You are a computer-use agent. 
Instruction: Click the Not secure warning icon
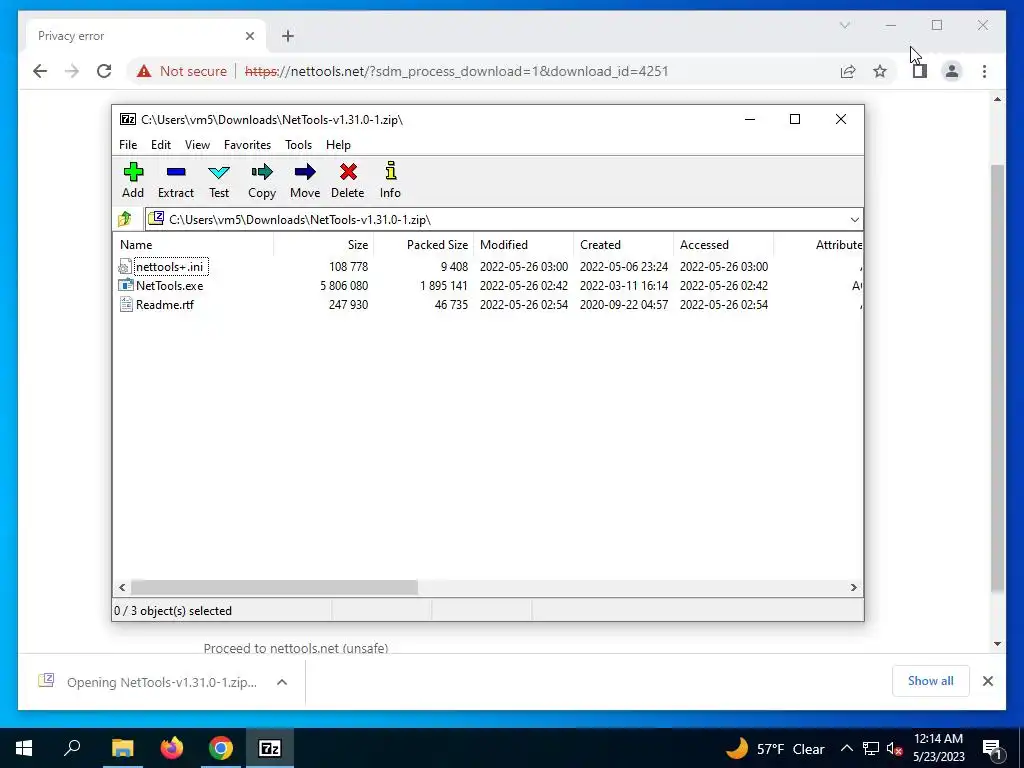point(144,71)
